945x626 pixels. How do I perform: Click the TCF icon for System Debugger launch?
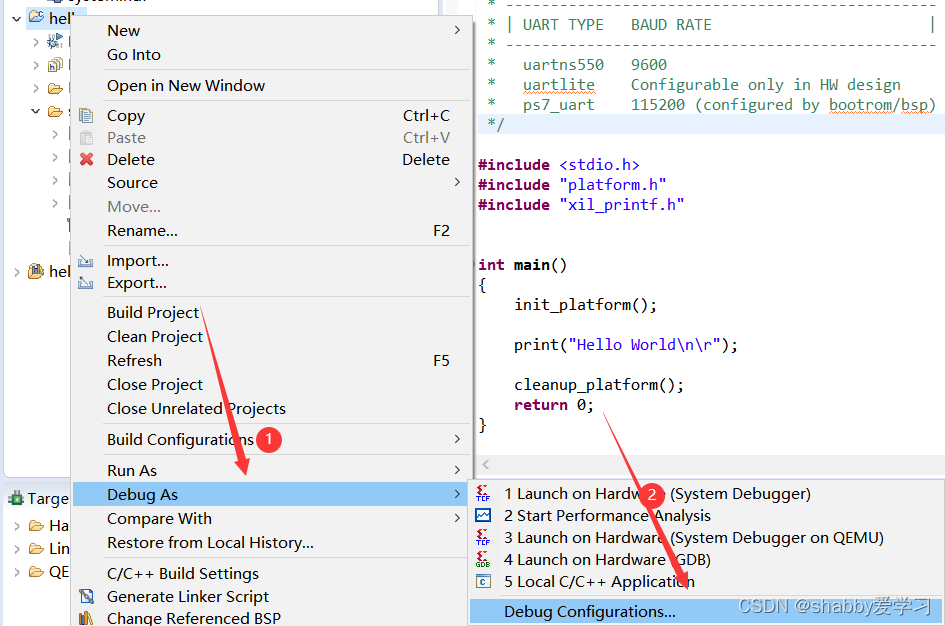tap(483, 493)
